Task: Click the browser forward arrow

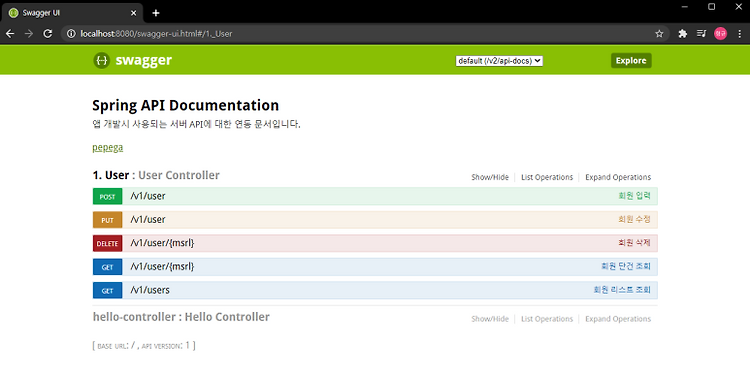Action: coord(29,33)
